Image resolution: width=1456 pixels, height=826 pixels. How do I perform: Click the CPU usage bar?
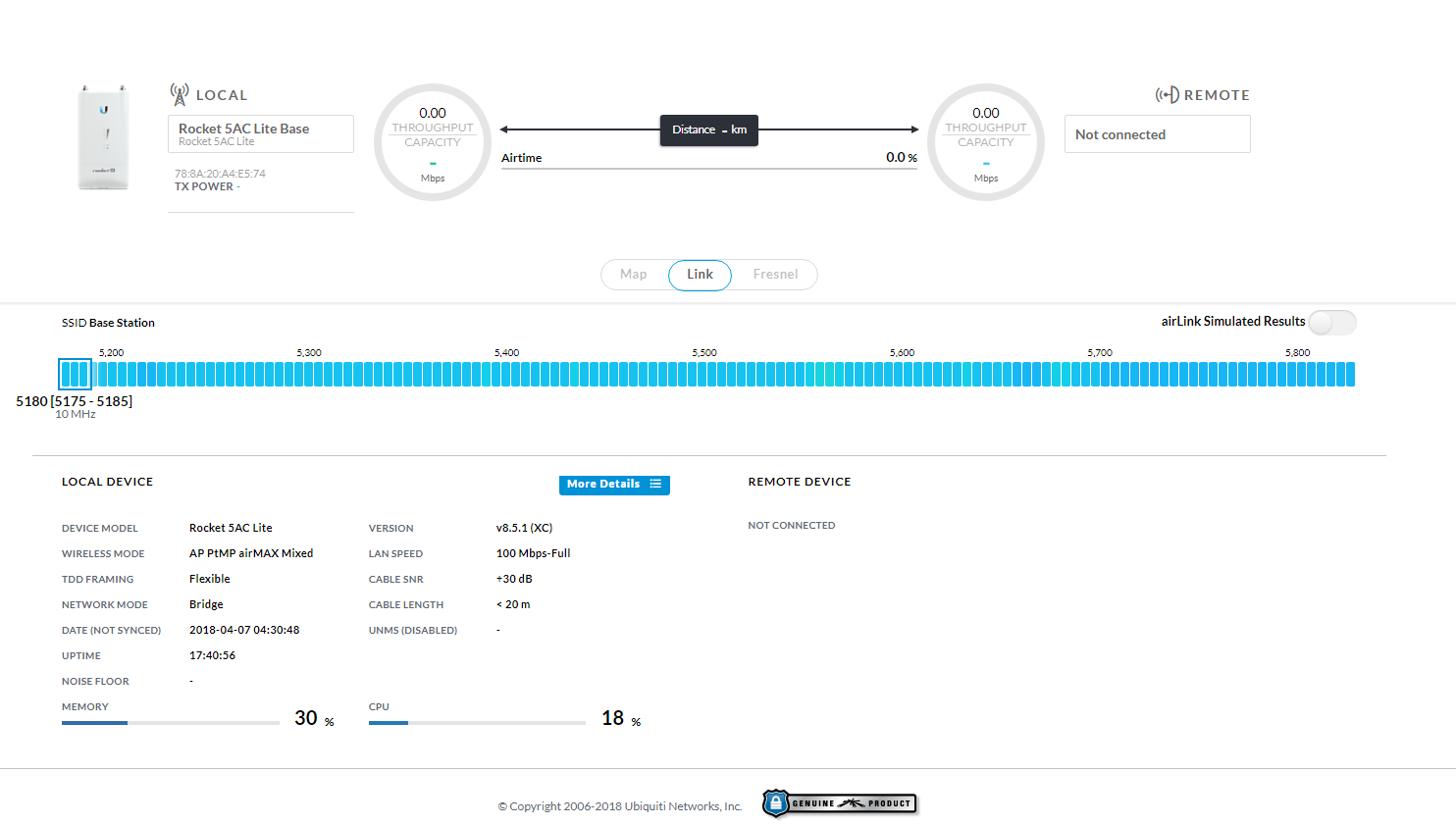[477, 723]
